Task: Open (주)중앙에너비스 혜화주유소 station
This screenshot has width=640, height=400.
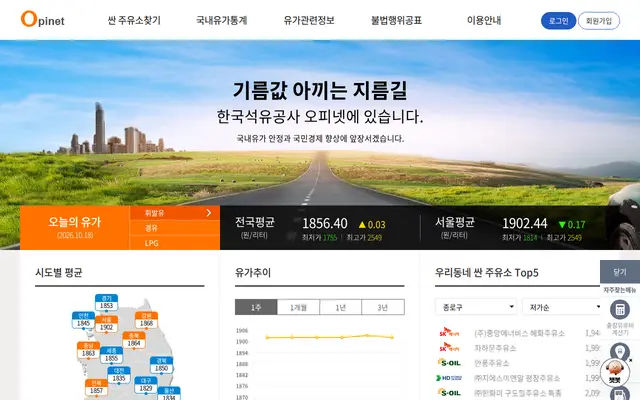Action: [519, 333]
